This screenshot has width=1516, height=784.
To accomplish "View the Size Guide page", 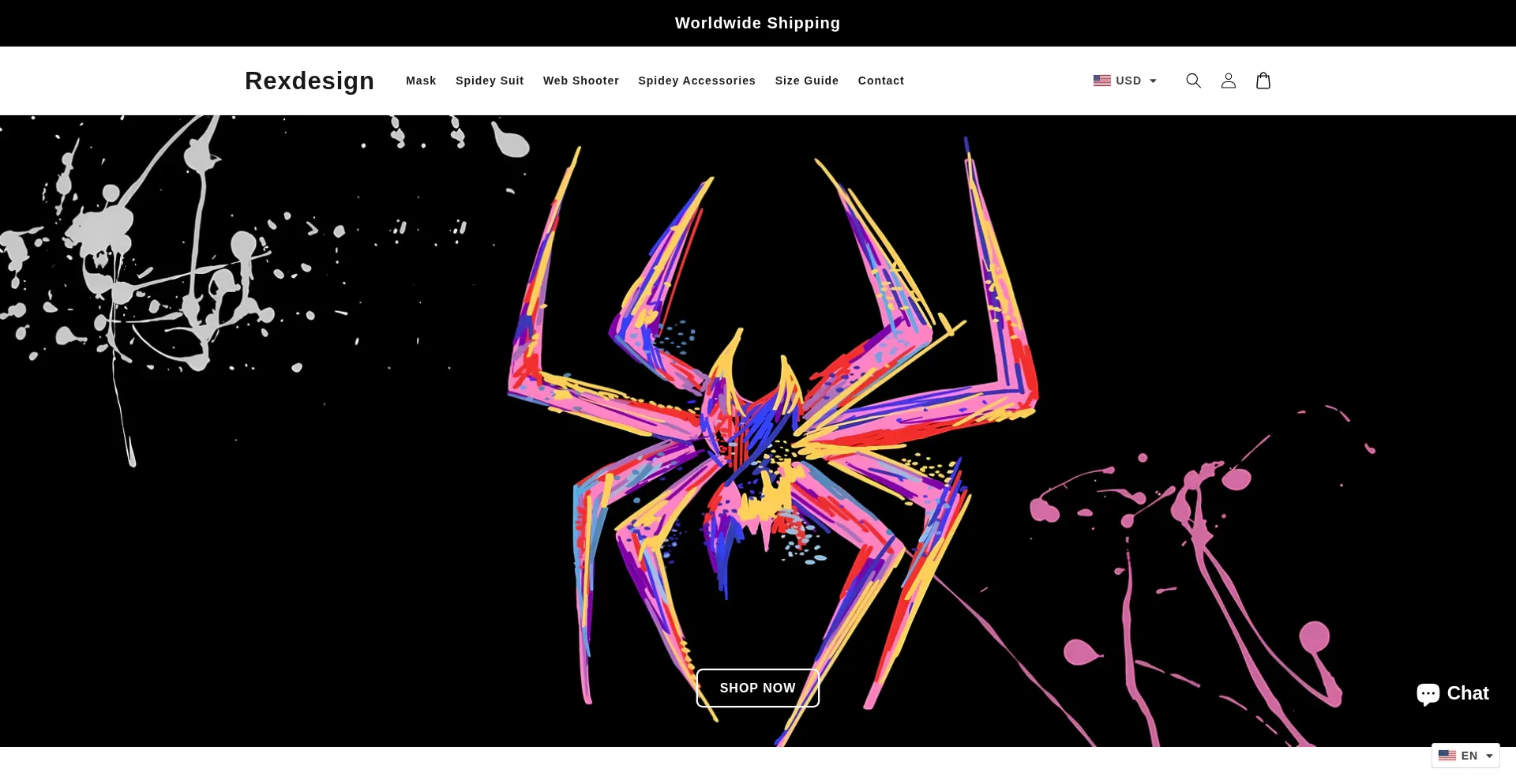I will 806,81.
